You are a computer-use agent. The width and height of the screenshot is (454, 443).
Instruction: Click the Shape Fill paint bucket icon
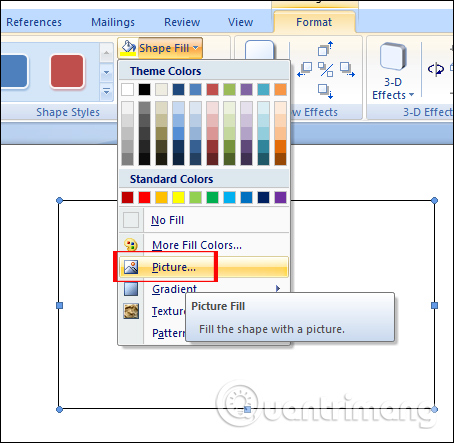click(x=128, y=48)
